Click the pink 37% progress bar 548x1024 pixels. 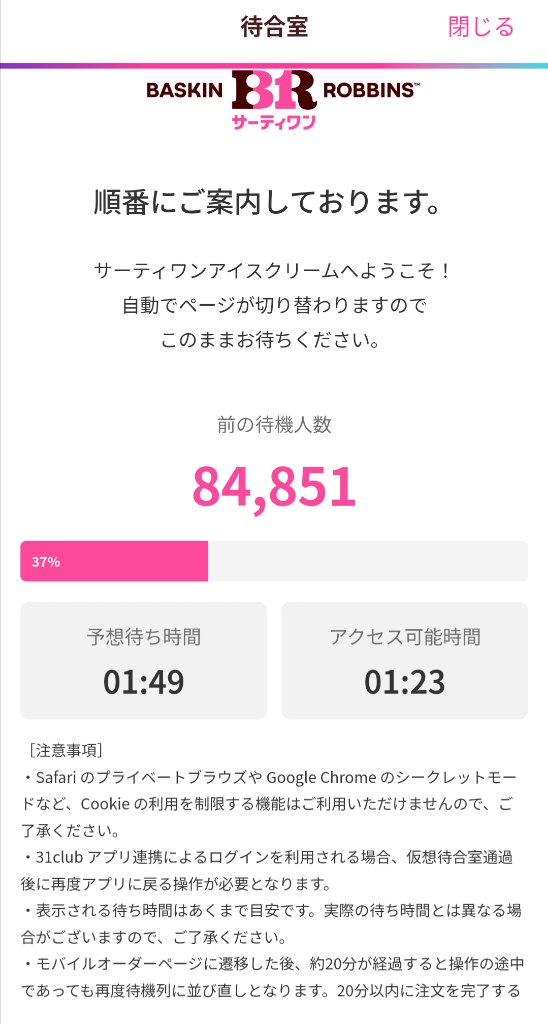pyautogui.click(x=114, y=561)
